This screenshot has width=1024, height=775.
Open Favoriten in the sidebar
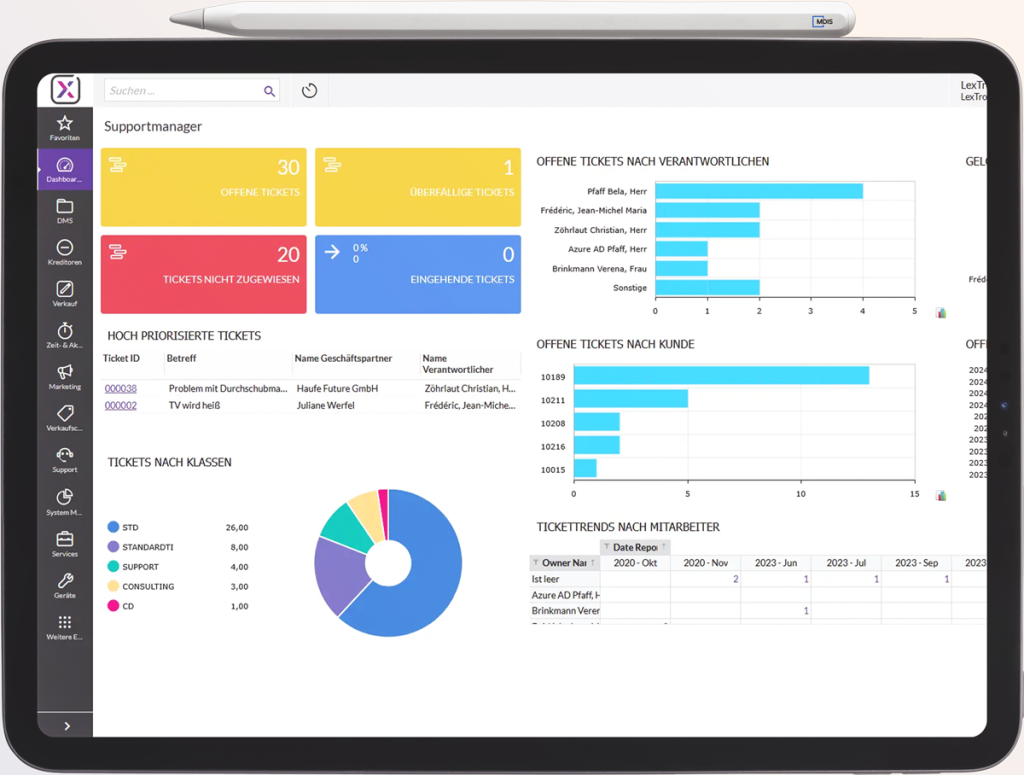pos(65,127)
